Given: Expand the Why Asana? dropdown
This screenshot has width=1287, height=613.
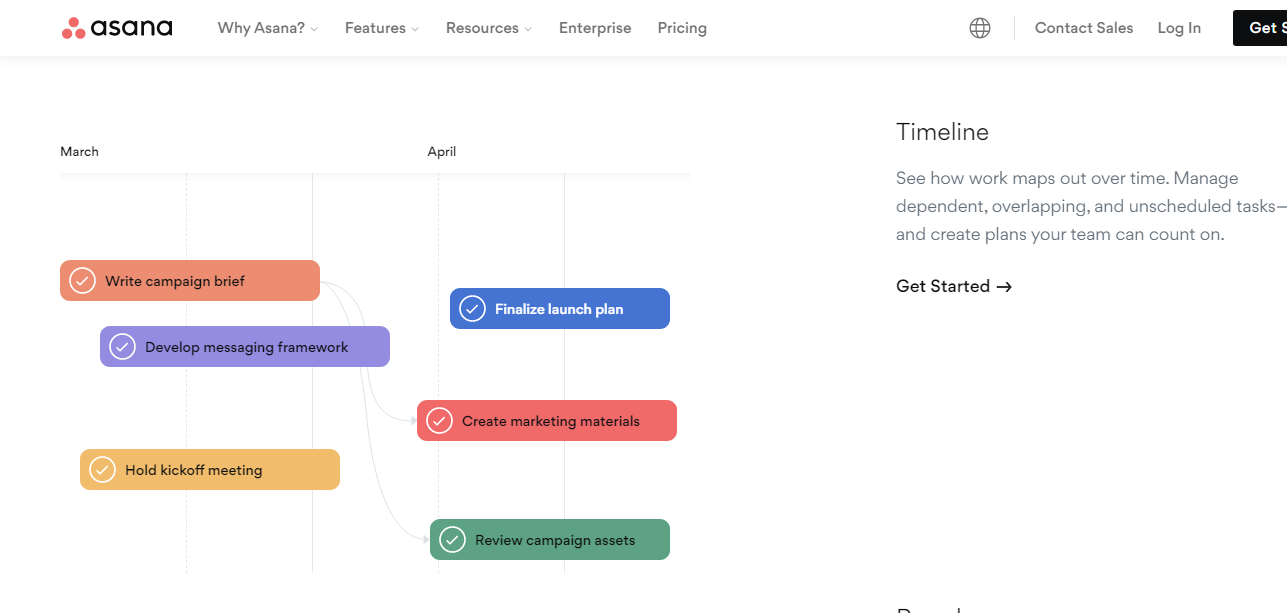Looking at the screenshot, I should 267,28.
